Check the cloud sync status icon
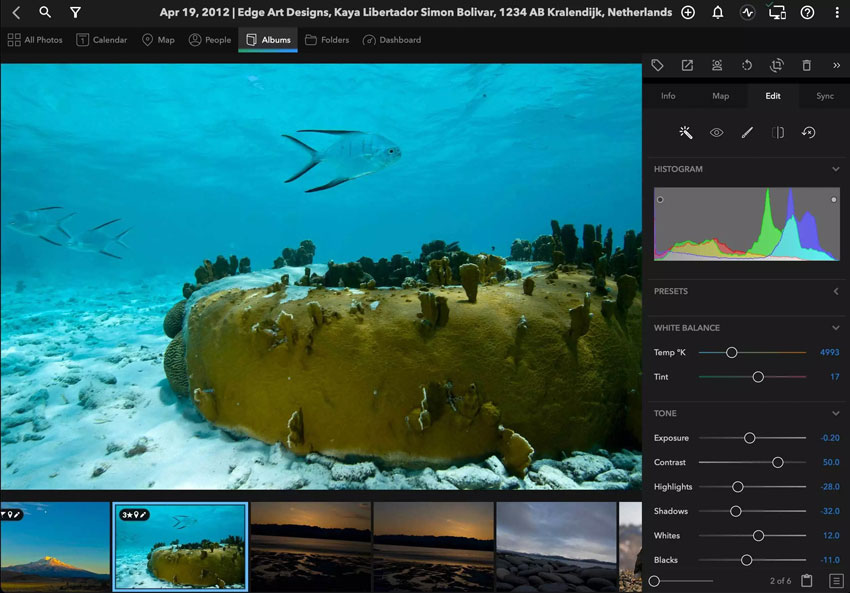Screen dimensions: 850x593 [x=777, y=12]
